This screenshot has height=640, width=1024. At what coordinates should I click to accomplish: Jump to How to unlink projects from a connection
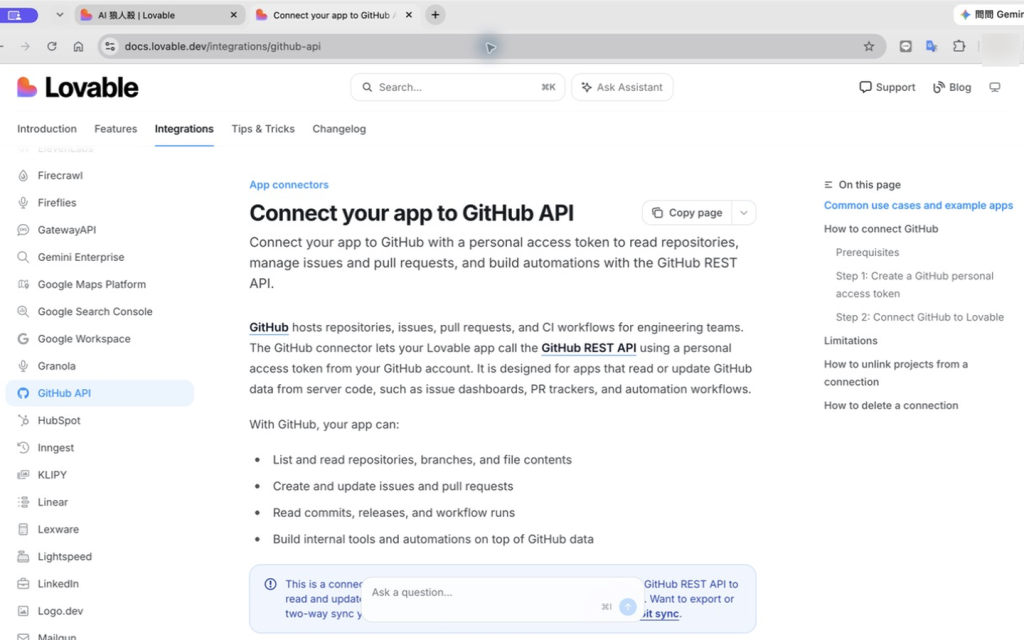895,373
